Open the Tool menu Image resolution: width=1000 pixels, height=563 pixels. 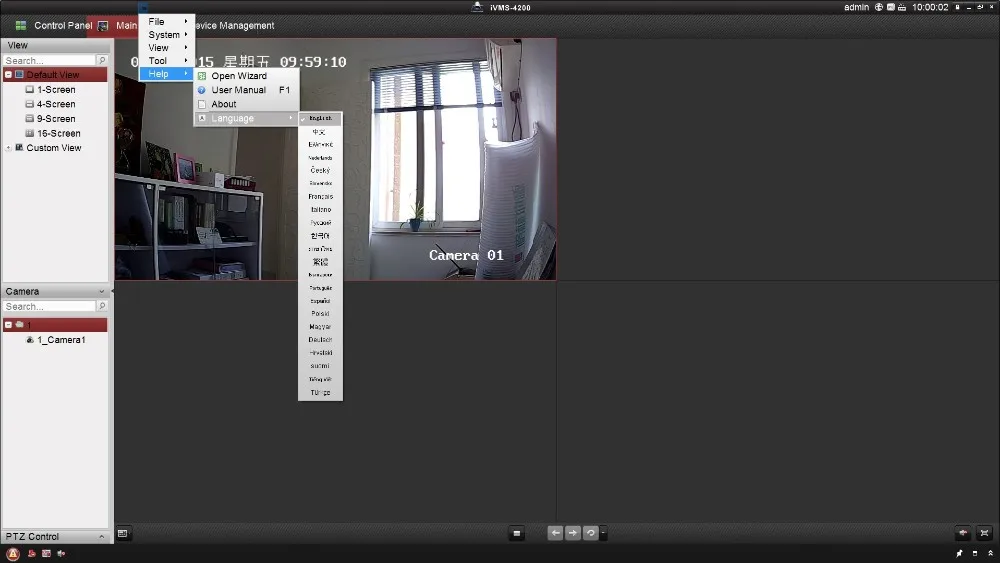(158, 61)
